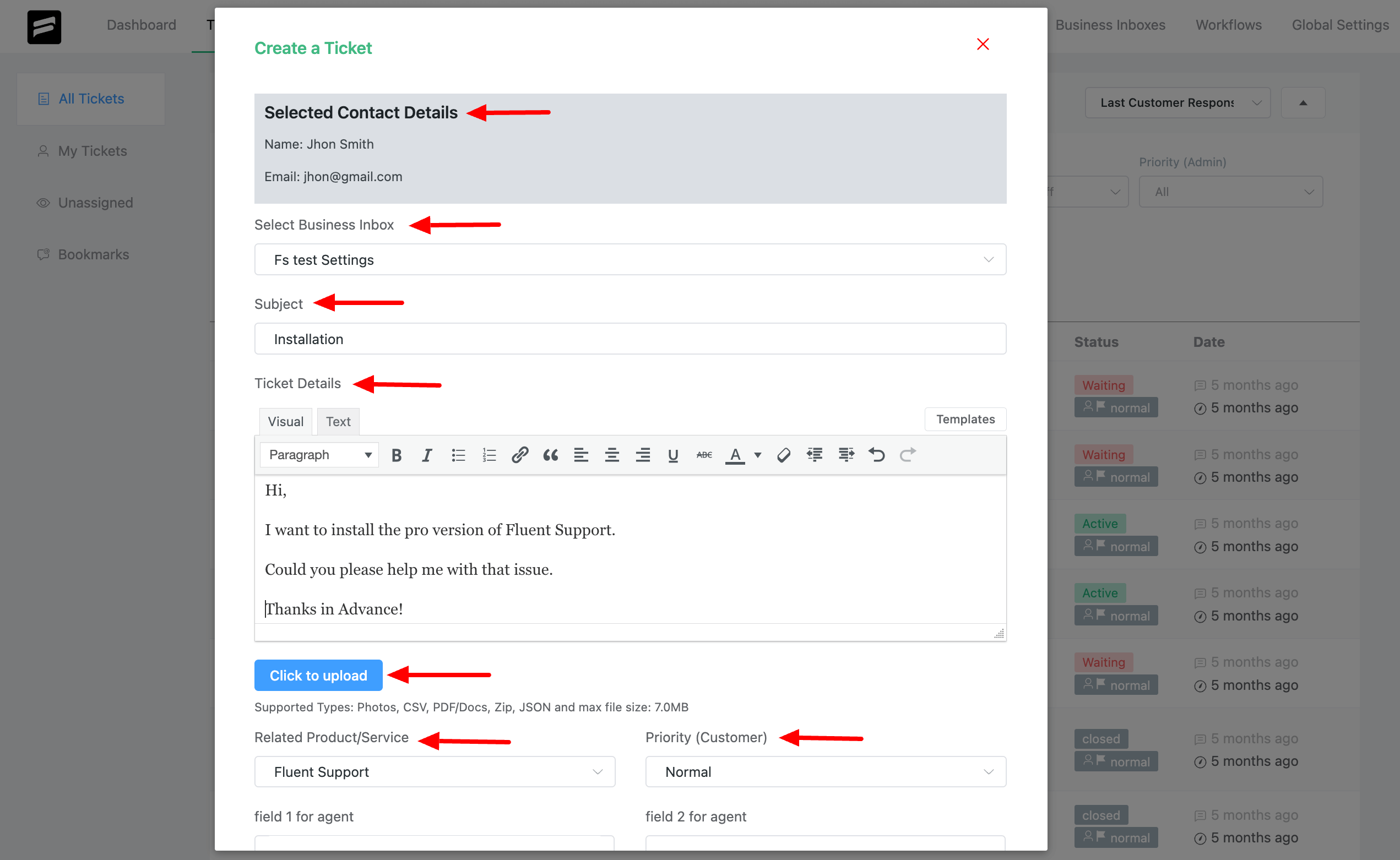This screenshot has height=860, width=1400.
Task: Click the Hyperlink insertion icon
Action: 519,455
